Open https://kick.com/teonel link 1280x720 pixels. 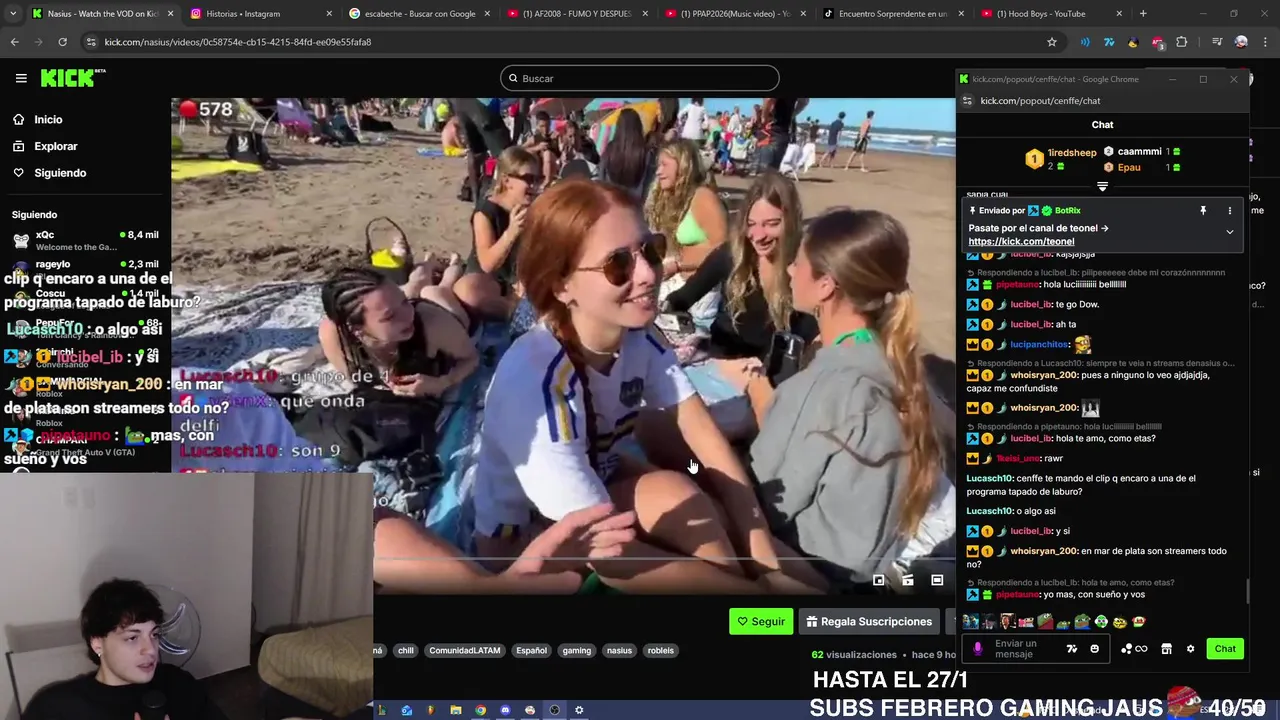coord(1021,241)
